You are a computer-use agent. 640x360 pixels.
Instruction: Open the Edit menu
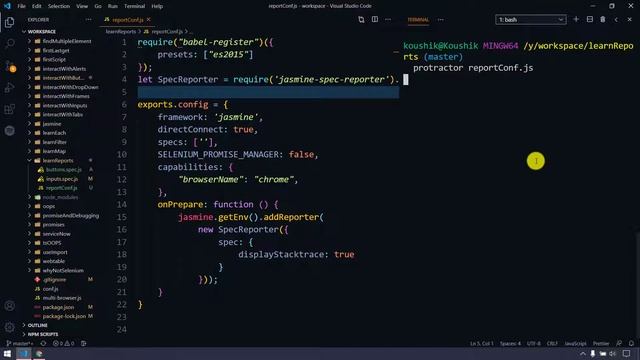click(x=37, y=6)
